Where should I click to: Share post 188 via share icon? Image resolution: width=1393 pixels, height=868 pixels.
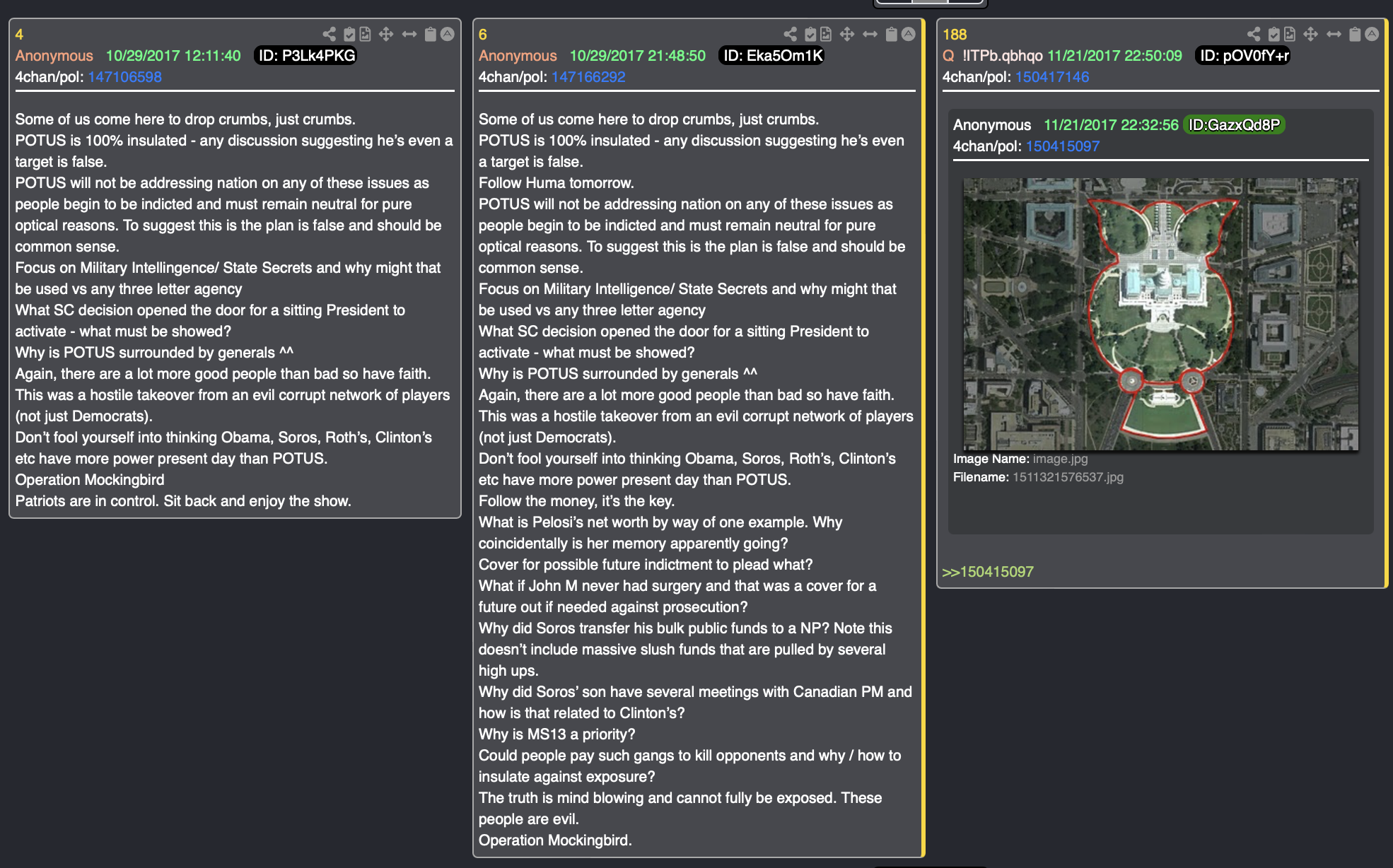point(1254,34)
